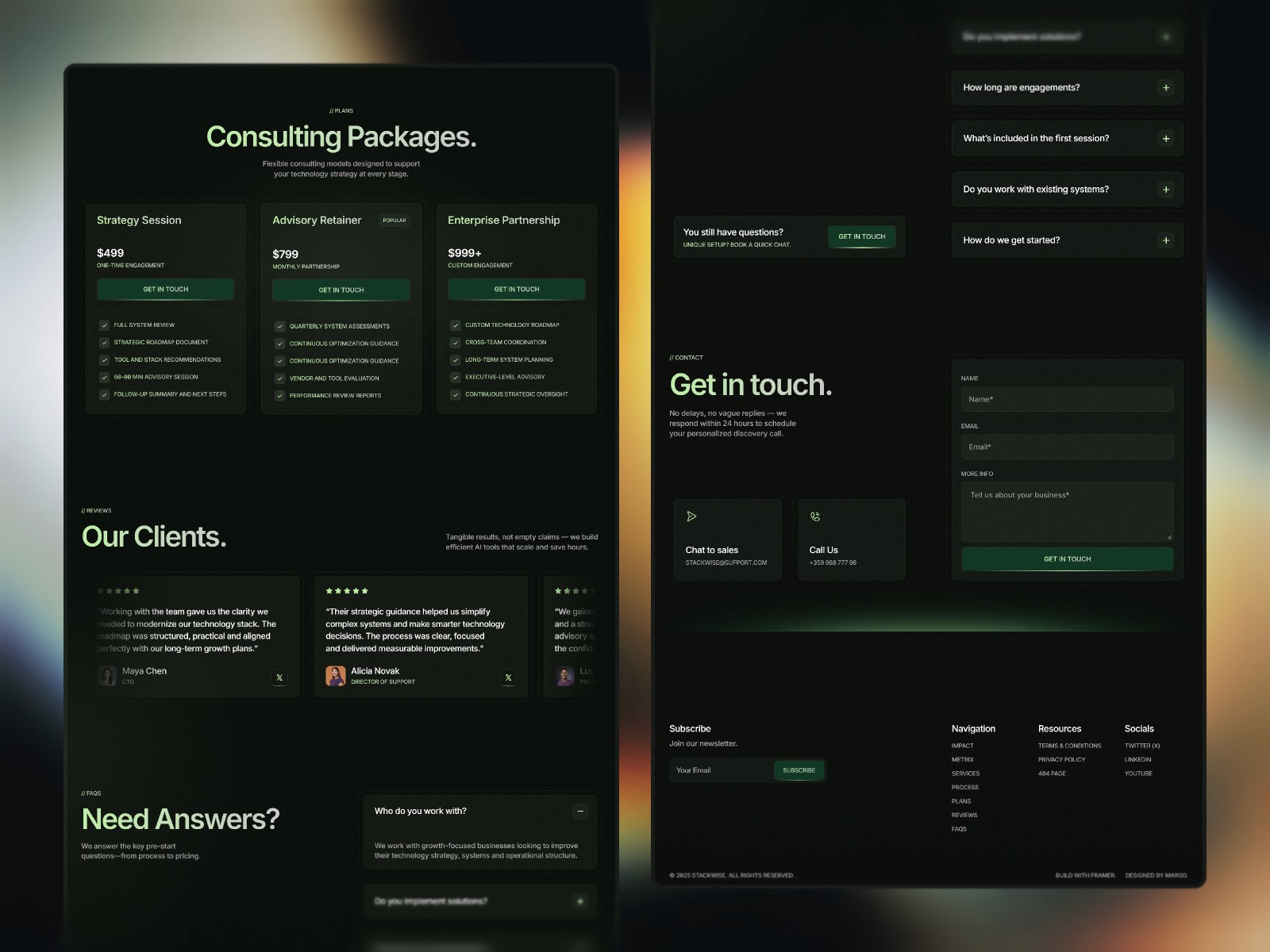
Task: Open Terms & Conditions link
Action: point(1070,746)
